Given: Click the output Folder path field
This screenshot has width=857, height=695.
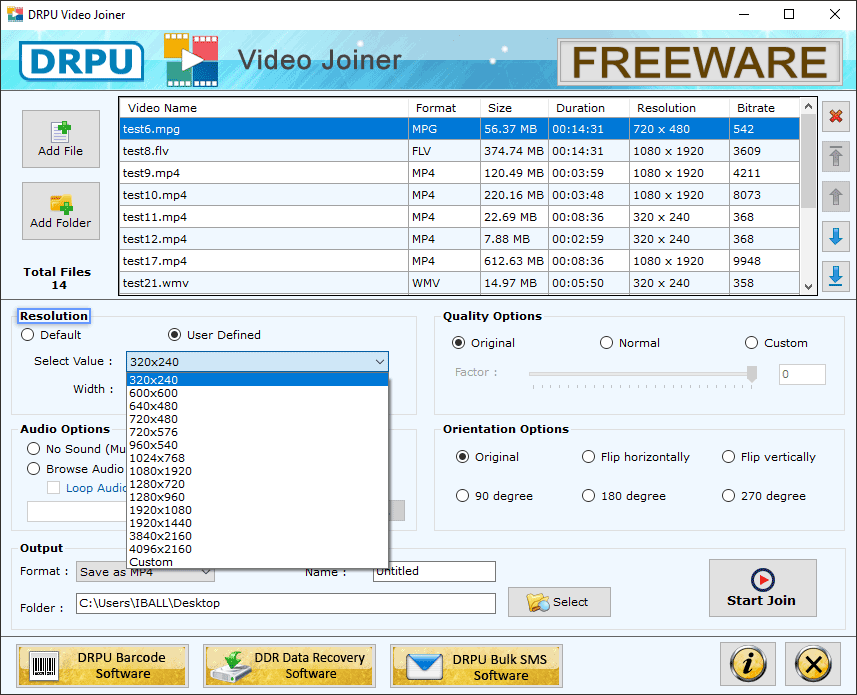Looking at the screenshot, I should [286, 603].
